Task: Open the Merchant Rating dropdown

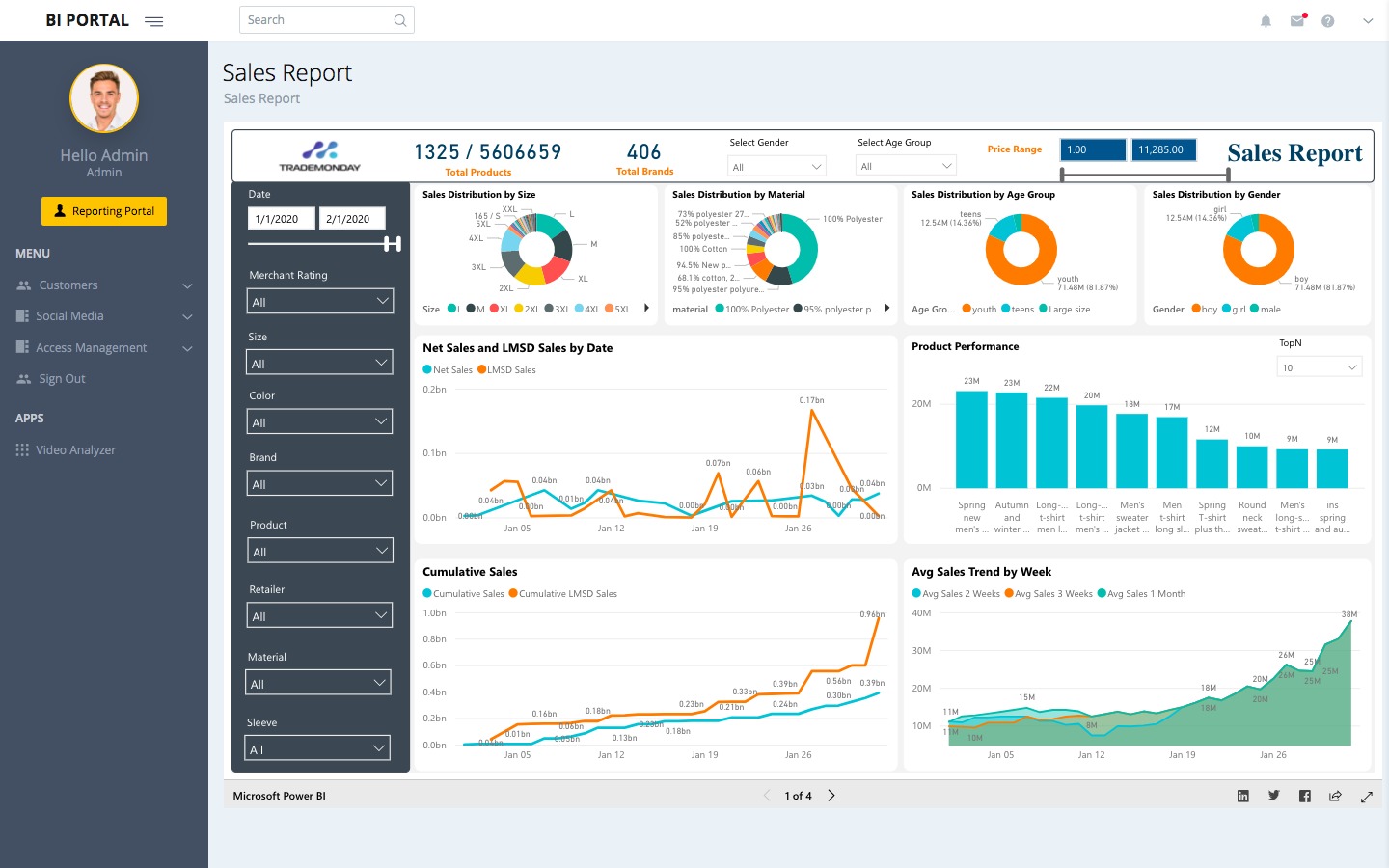Action: pyautogui.click(x=319, y=302)
